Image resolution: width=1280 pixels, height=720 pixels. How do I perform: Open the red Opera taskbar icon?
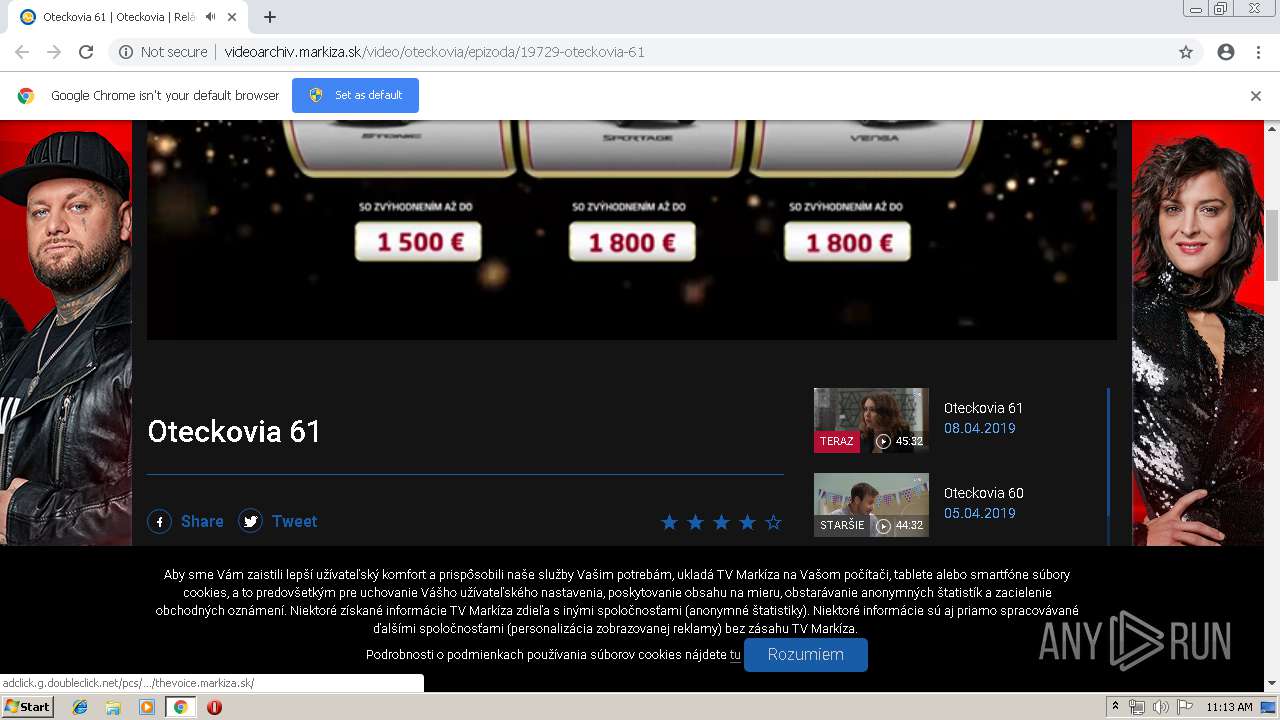tap(214, 707)
